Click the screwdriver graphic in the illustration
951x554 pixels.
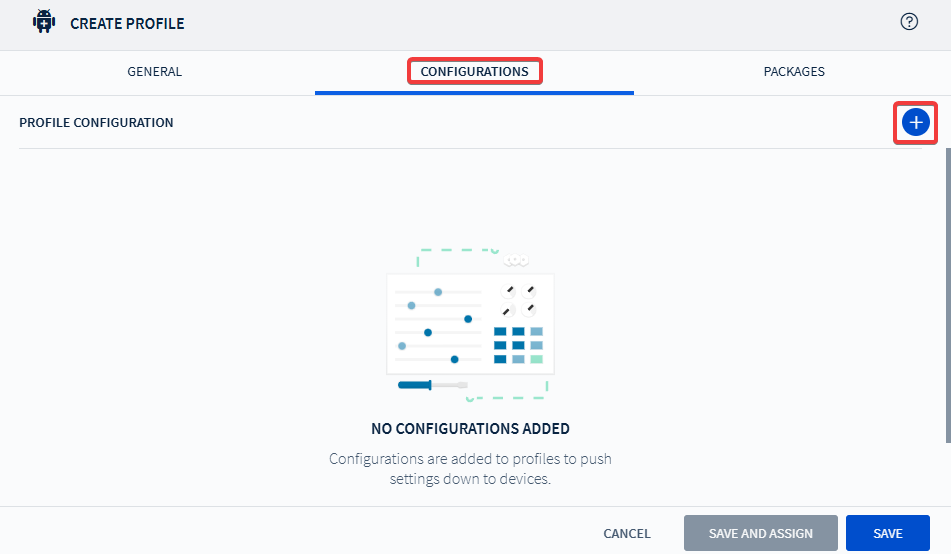coord(432,384)
